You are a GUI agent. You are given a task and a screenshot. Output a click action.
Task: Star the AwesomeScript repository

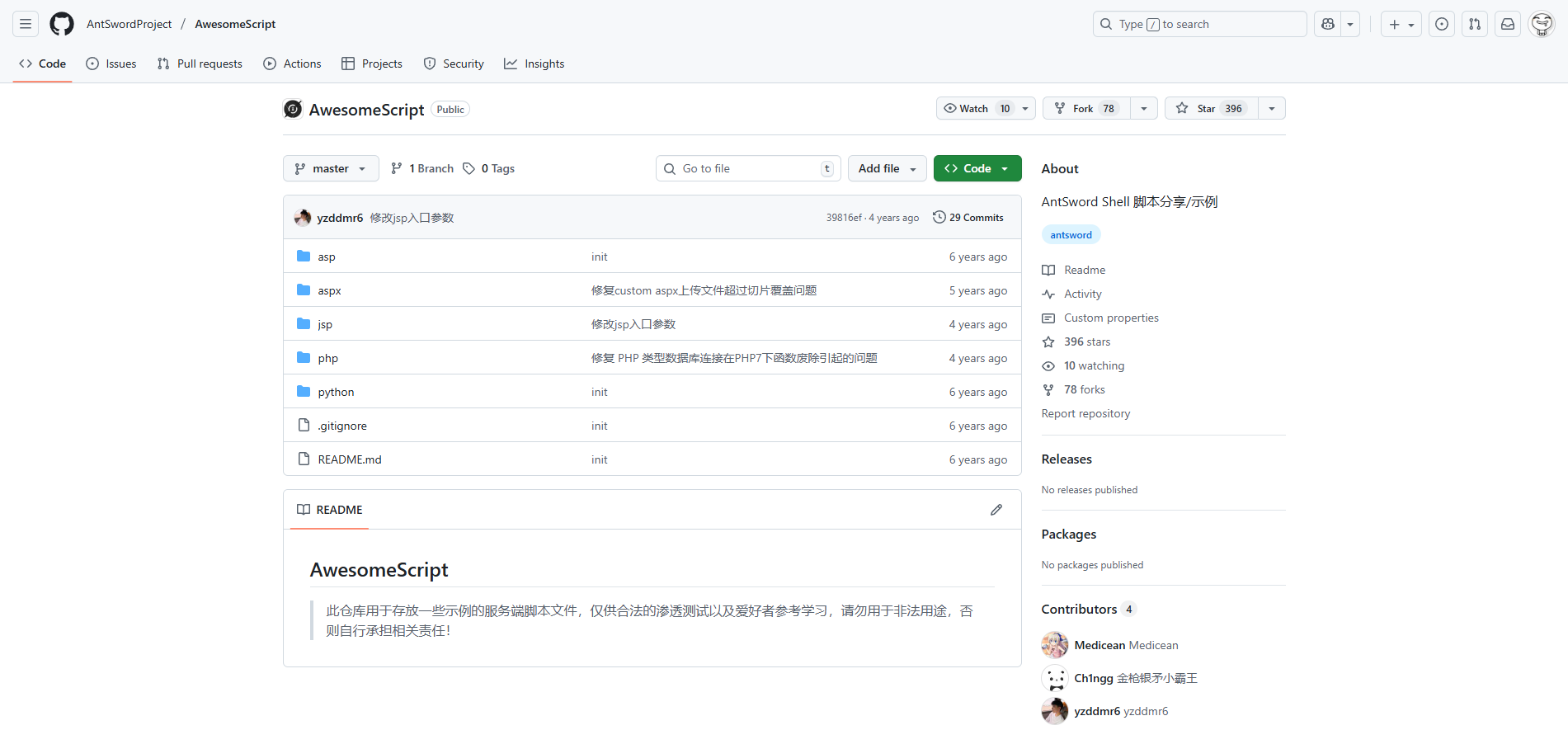tap(1211, 108)
